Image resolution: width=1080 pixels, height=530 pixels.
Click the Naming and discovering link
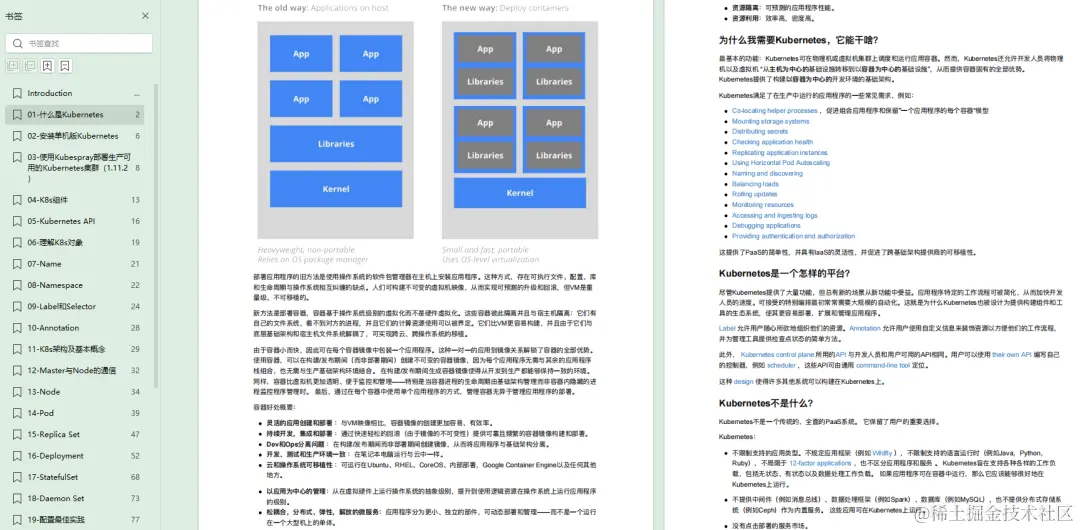[767, 174]
